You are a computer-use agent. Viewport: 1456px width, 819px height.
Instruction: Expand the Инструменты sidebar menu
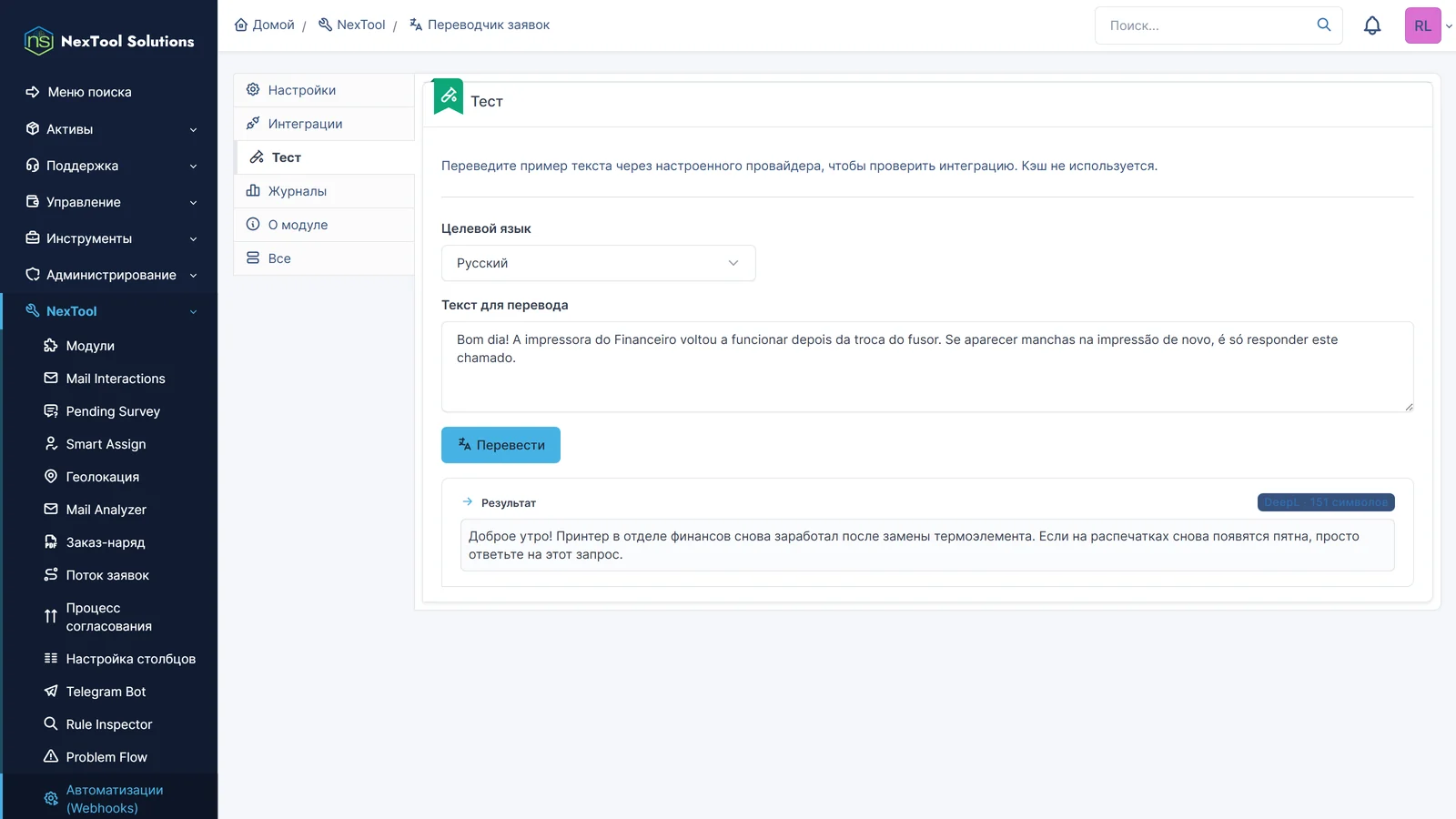pos(109,238)
